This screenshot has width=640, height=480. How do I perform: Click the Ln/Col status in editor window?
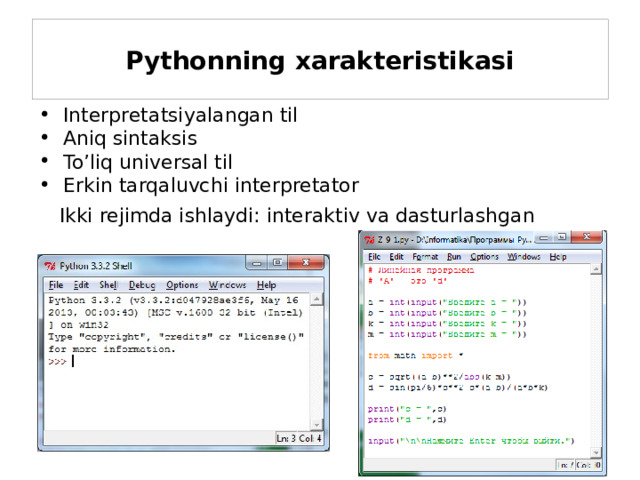(578, 465)
